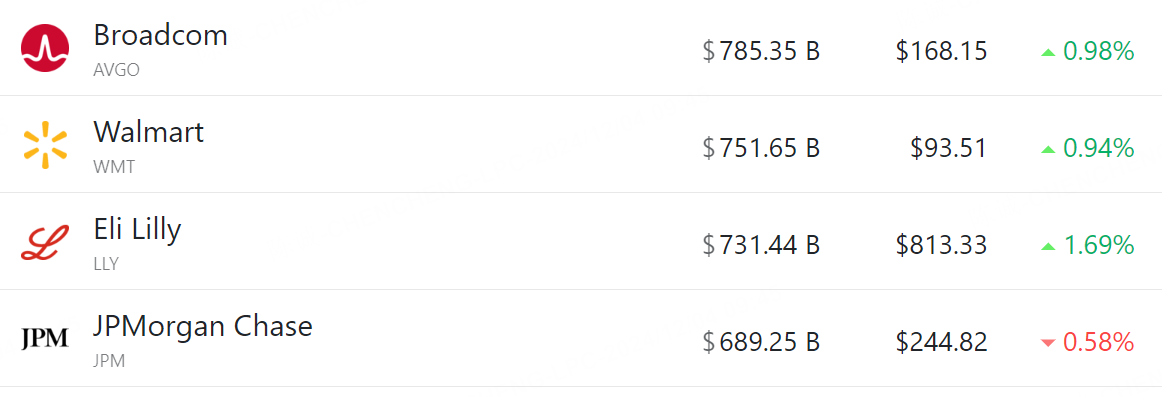Click red down arrow next to 0.58%
Viewport: 1162px width, 397px height.
click(x=1047, y=343)
